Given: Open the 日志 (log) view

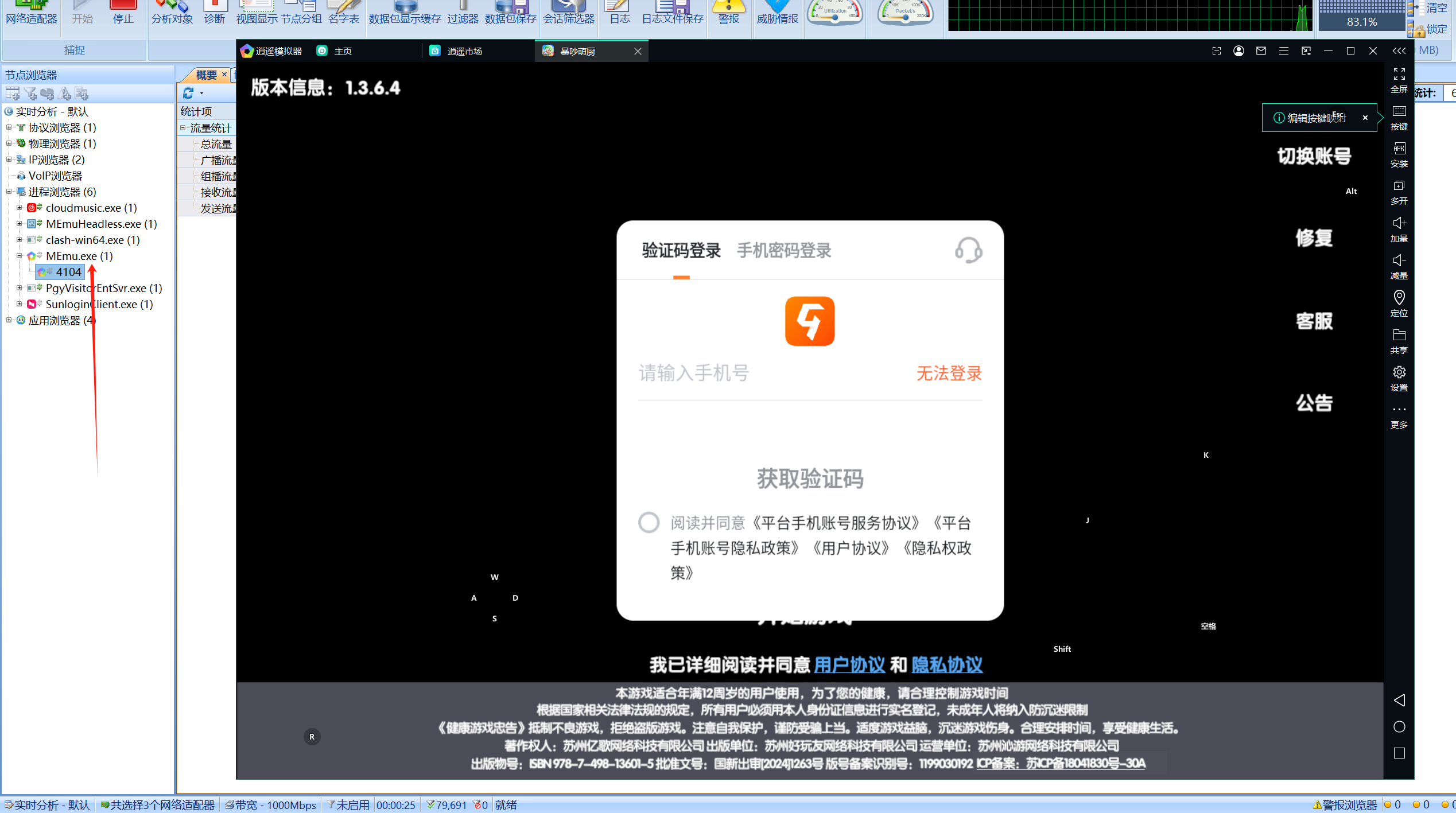Looking at the screenshot, I should click(618, 11).
